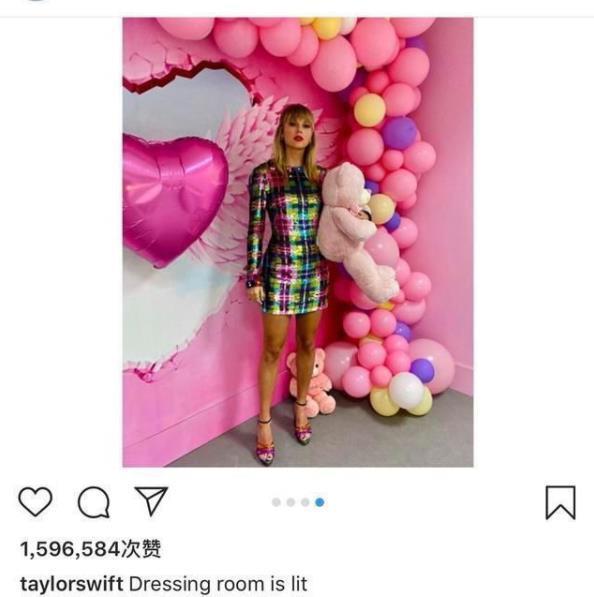Select the second carousel indicator dot
The width and height of the screenshot is (594, 597).
(291, 502)
